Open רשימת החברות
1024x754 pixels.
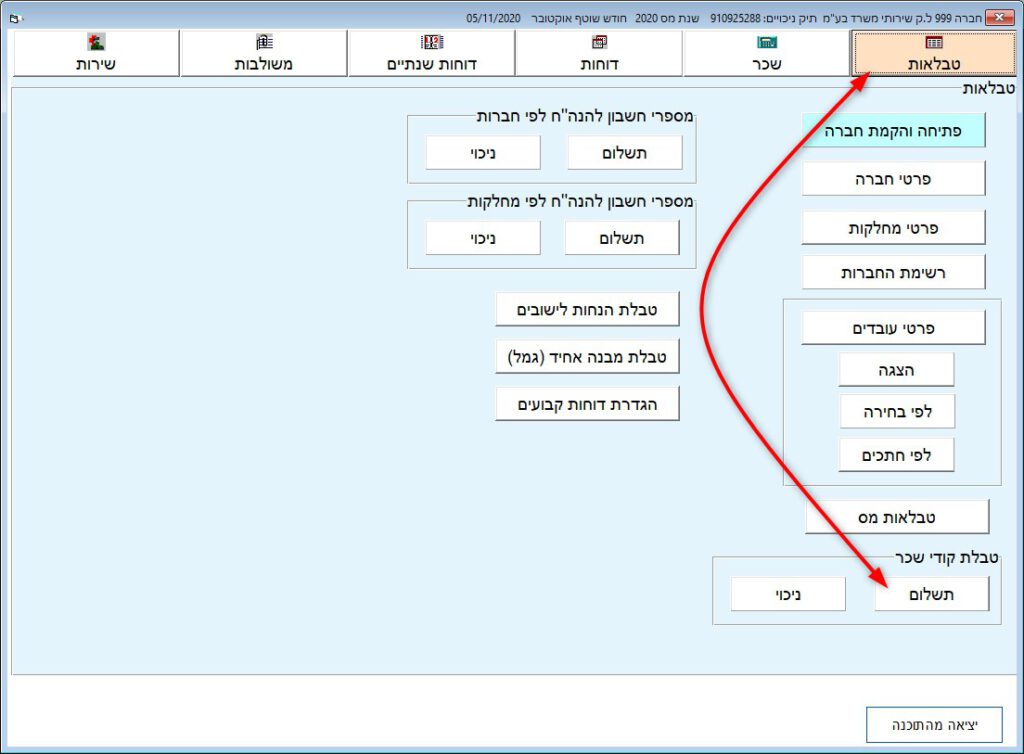893,272
